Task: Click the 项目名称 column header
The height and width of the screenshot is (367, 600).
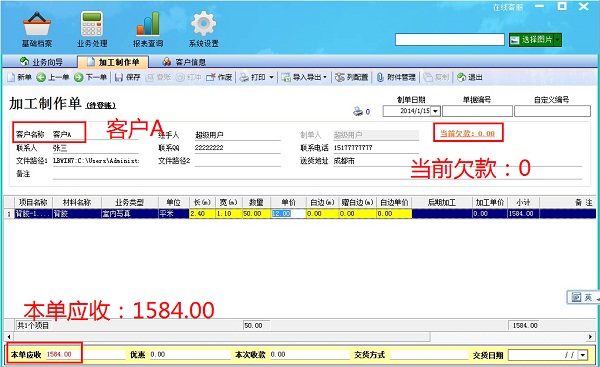Action: (x=33, y=202)
